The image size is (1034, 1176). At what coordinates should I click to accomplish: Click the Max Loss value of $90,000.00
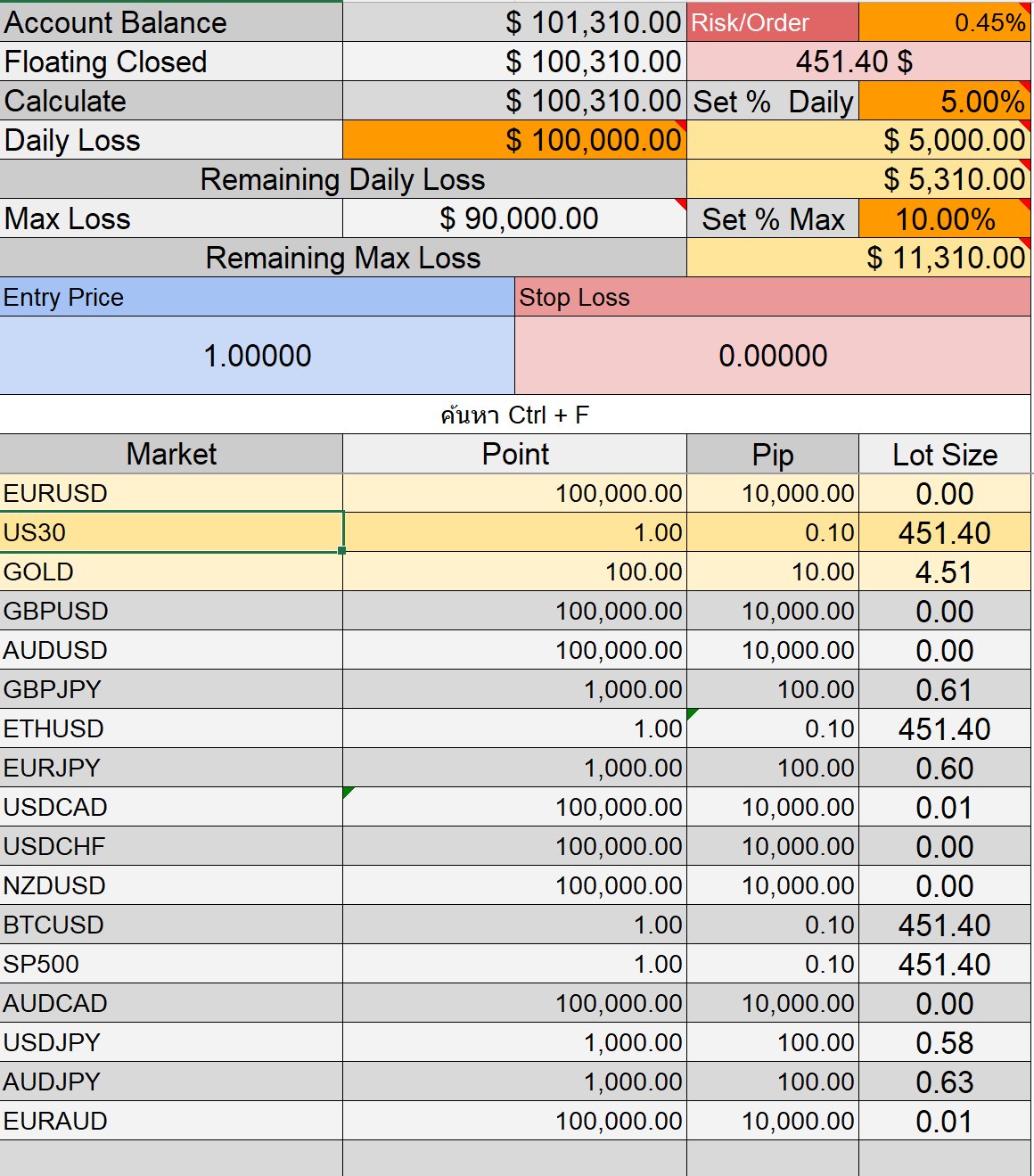pyautogui.click(x=513, y=218)
